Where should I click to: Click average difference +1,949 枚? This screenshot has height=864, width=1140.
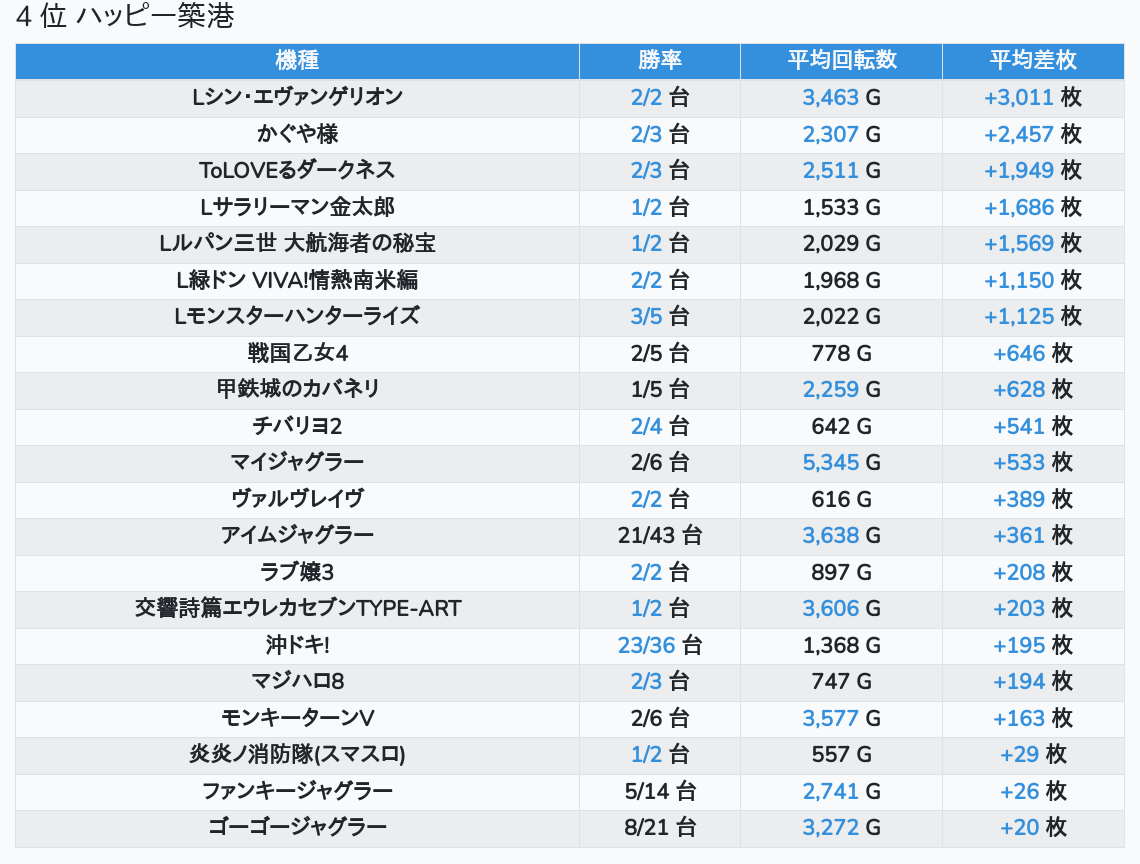tap(1033, 170)
